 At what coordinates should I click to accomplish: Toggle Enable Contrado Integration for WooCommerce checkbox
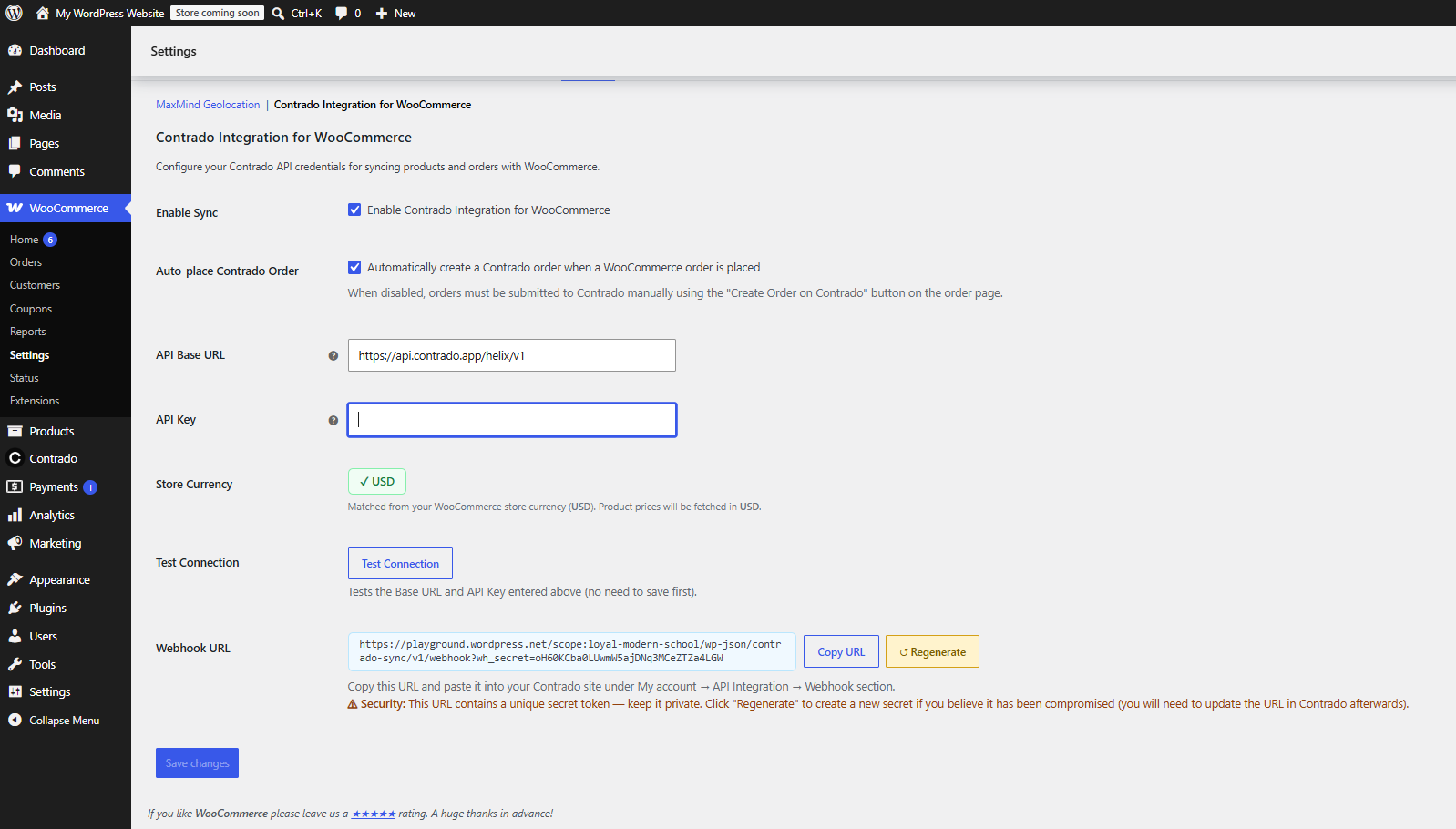coord(354,210)
